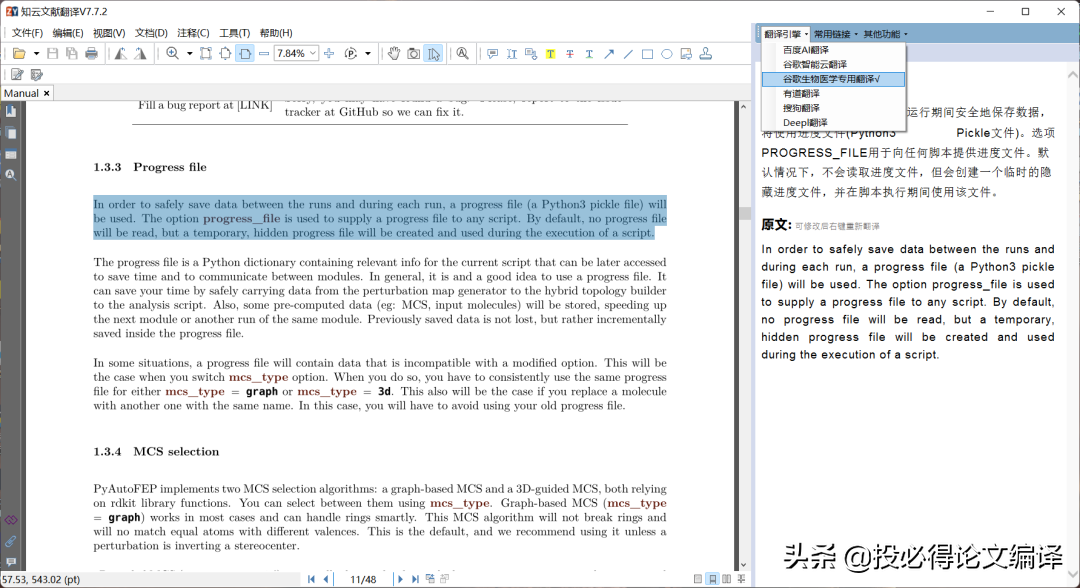Viewport: 1080px width, 588px height.
Task: Open the 工具(T) menu
Action: [235, 33]
